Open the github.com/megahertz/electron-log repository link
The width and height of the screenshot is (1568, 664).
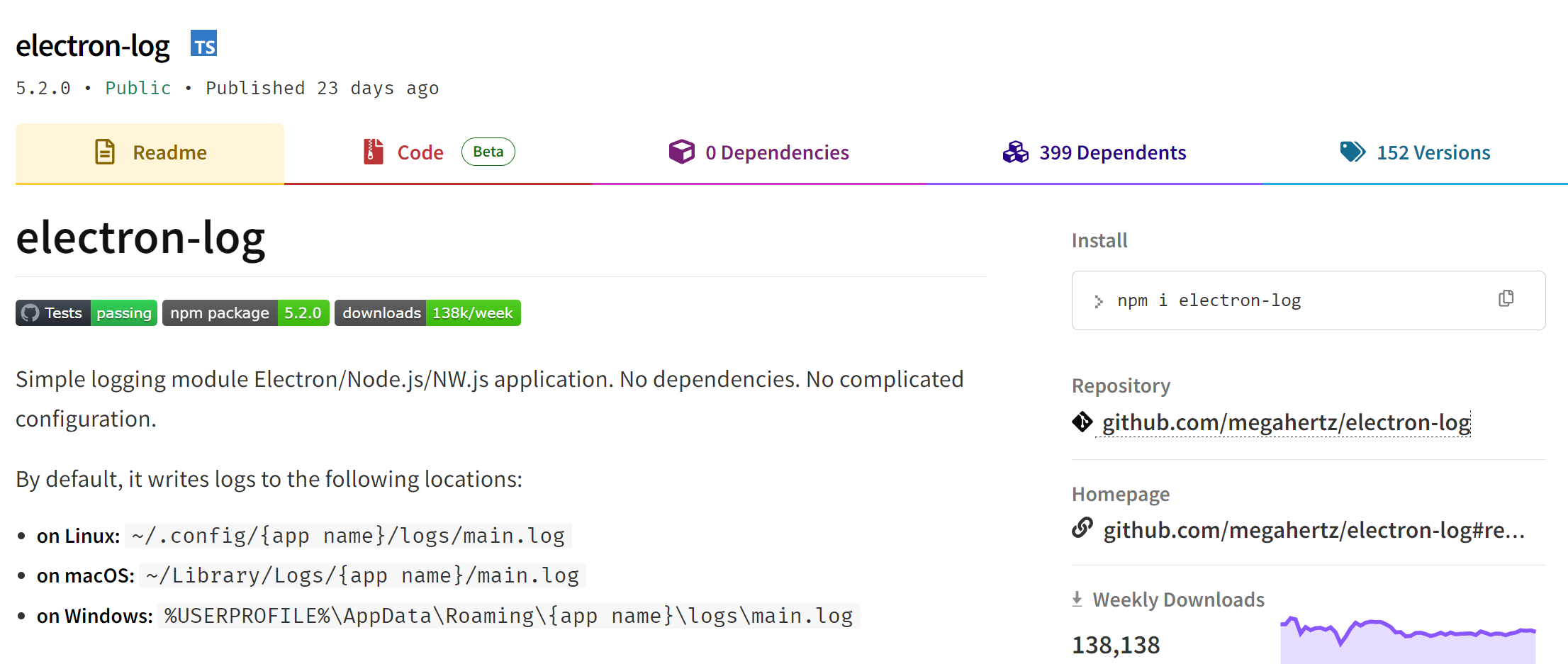(x=1286, y=422)
